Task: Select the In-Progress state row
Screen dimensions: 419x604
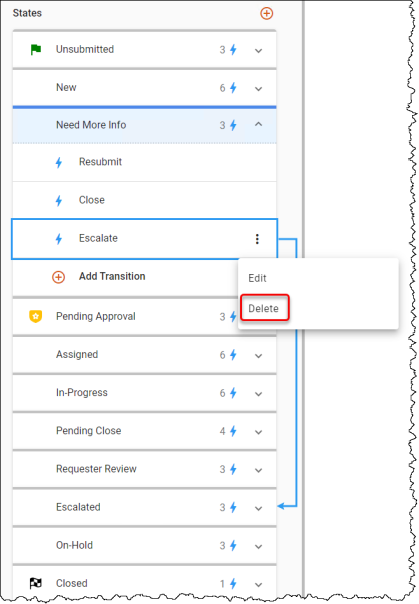Action: [x=144, y=393]
